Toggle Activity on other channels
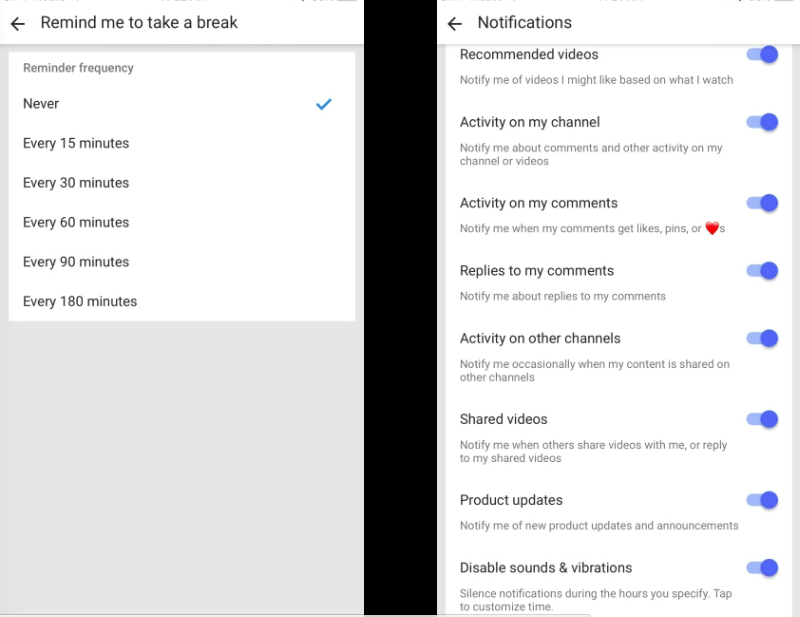This screenshot has width=800, height=617. tap(762, 338)
